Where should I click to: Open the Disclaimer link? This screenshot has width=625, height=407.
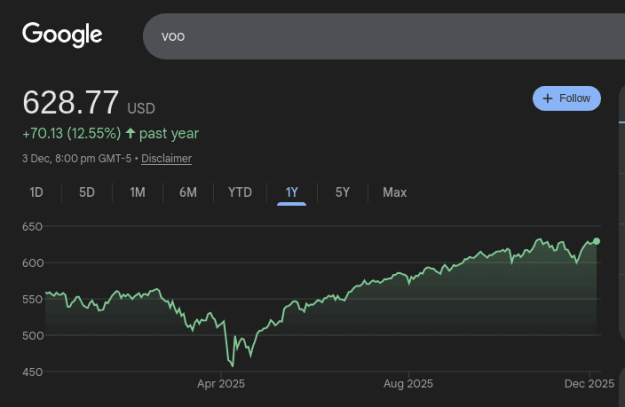(166, 158)
